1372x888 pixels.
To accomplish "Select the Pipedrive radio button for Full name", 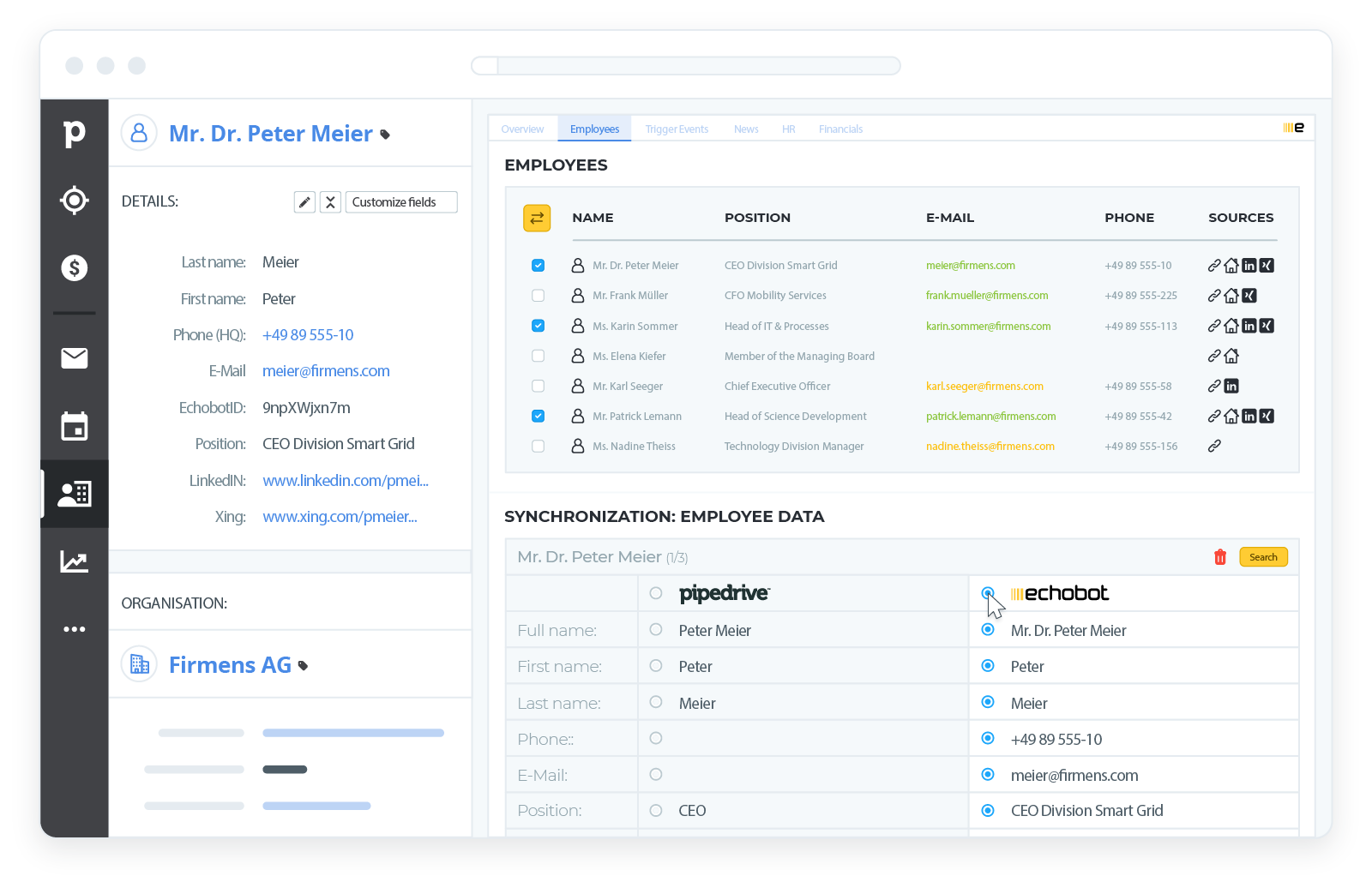I will pos(655,629).
